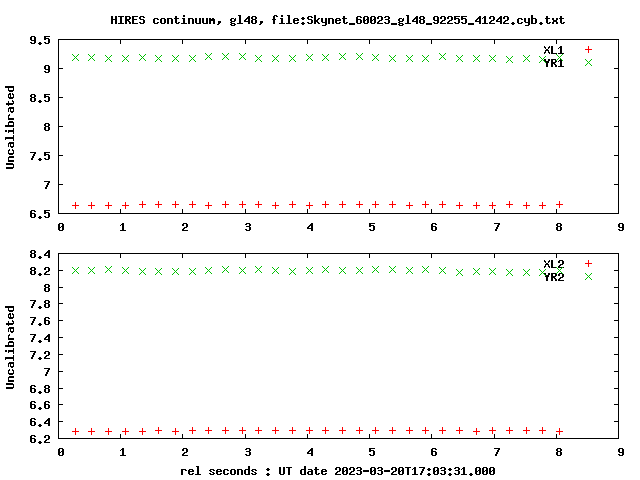Click the 7.5 tick label on top plot
Screen dimensions: 640x480
pos(40,156)
